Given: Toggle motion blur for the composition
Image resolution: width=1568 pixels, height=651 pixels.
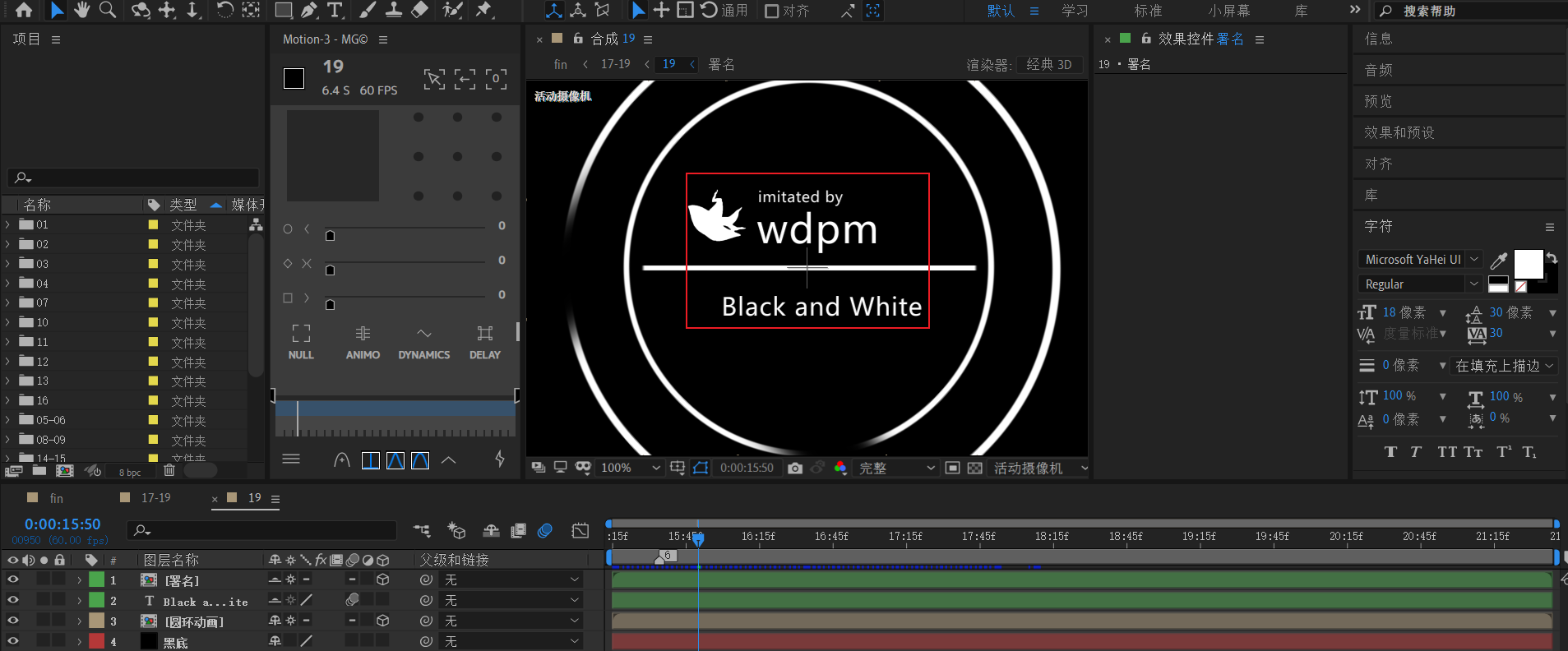Looking at the screenshot, I should (544, 531).
